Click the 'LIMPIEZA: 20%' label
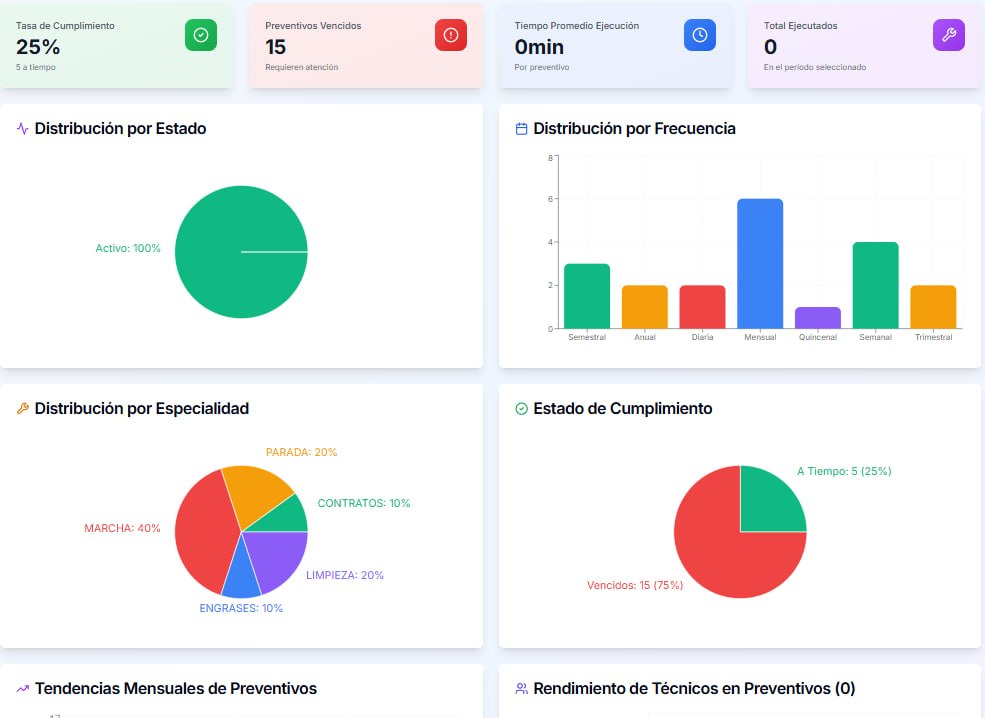The width and height of the screenshot is (985, 718). point(345,575)
